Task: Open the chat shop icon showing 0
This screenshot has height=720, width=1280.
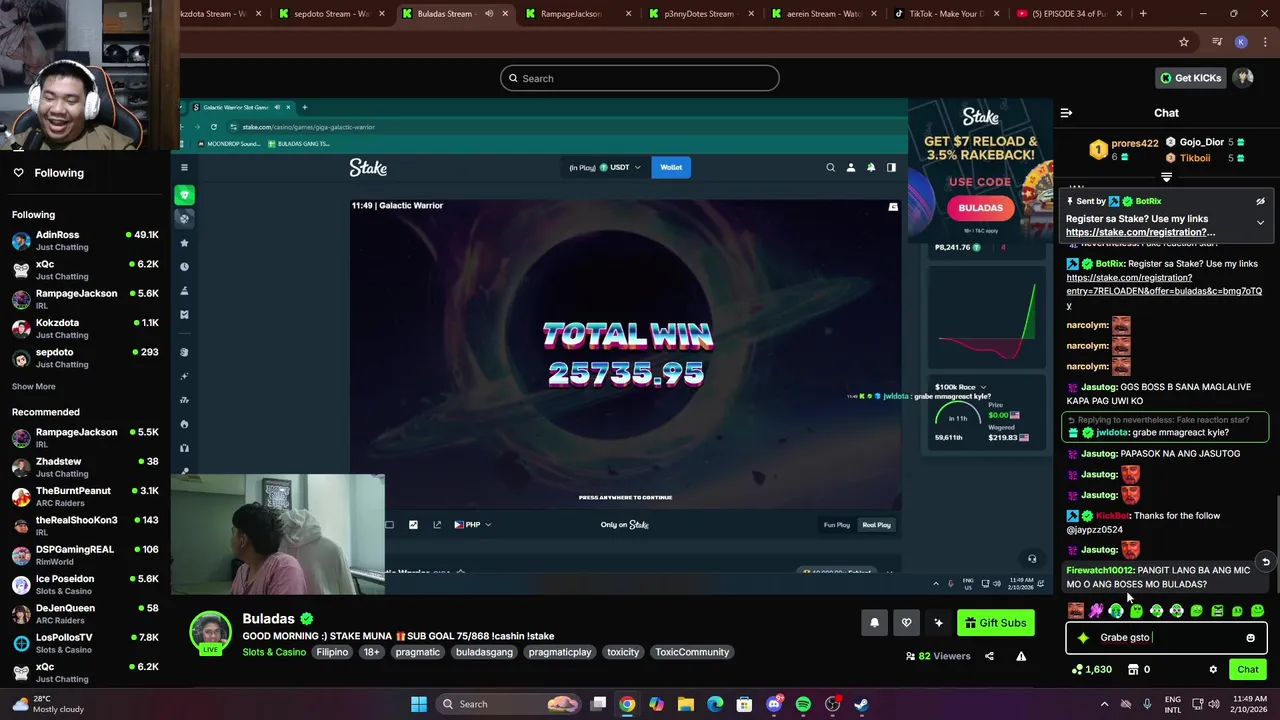Action: [x=1139, y=669]
